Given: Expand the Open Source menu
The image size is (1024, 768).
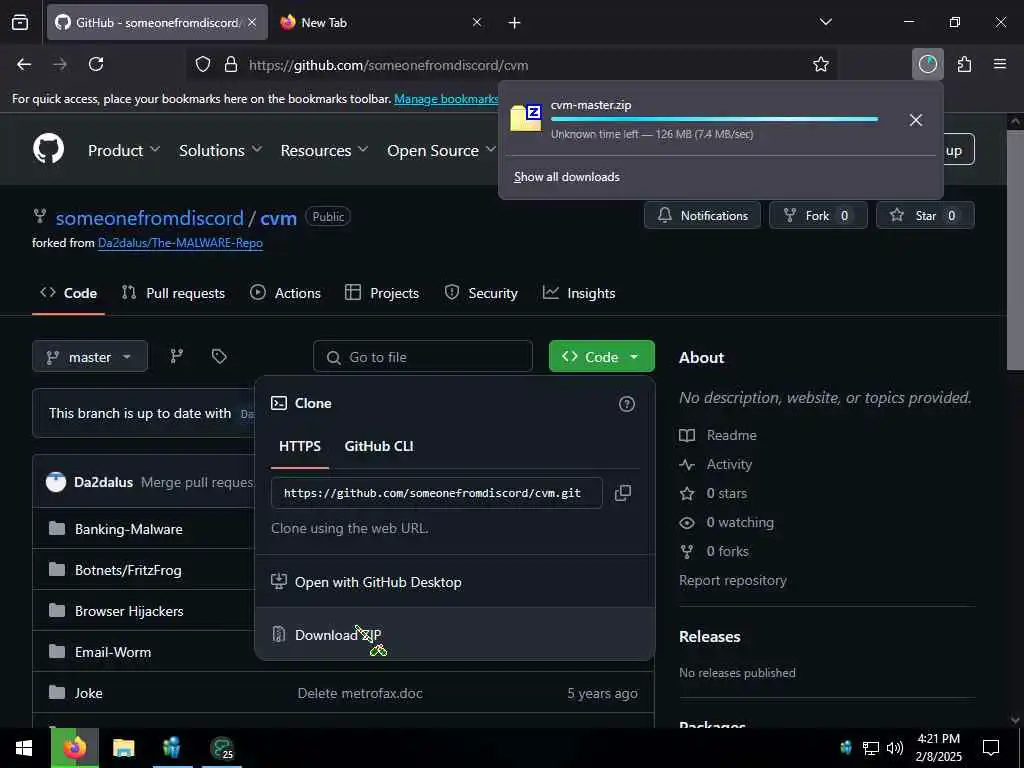Looking at the screenshot, I should [441, 150].
